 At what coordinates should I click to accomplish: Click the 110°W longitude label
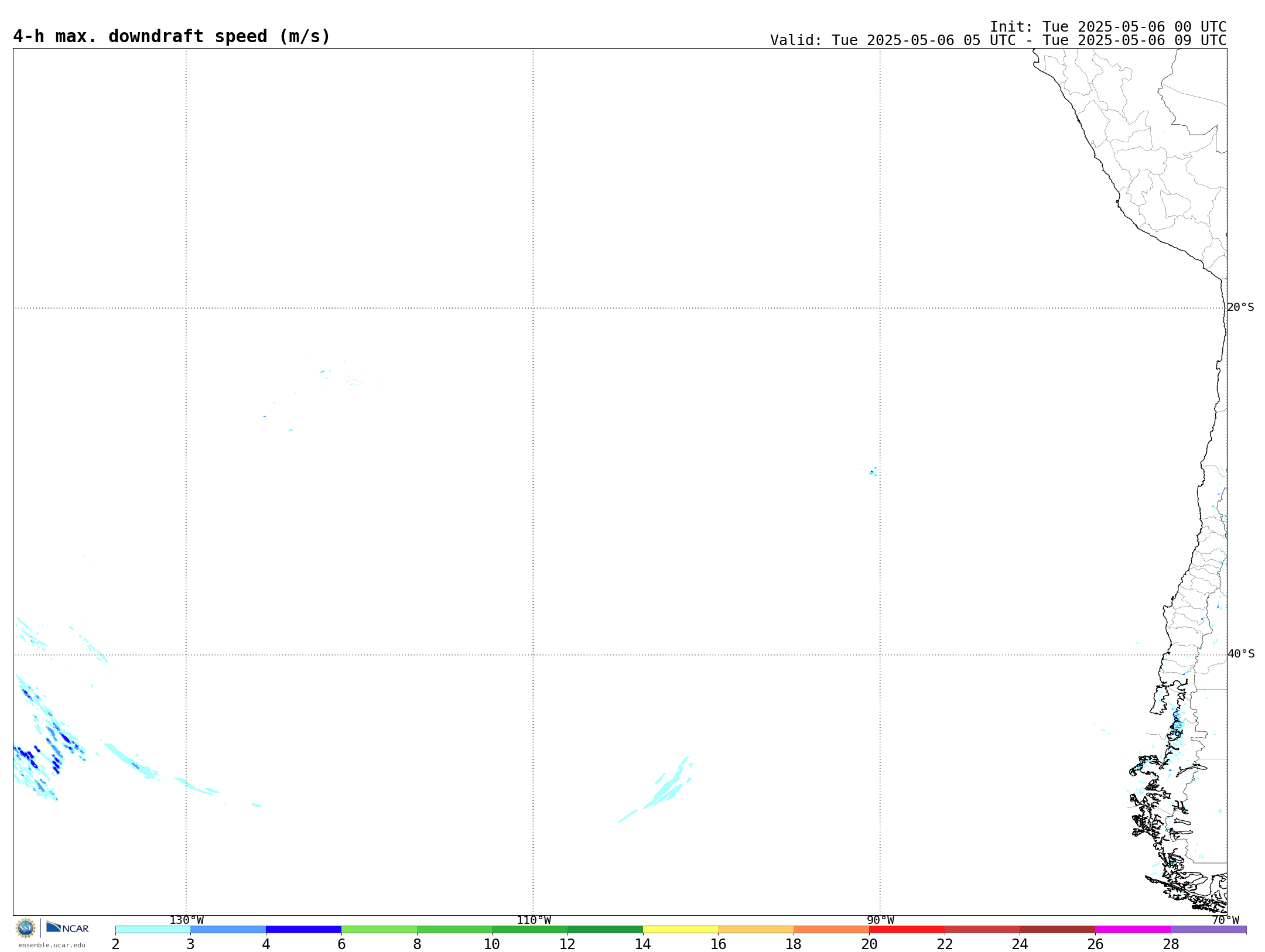coord(534,920)
